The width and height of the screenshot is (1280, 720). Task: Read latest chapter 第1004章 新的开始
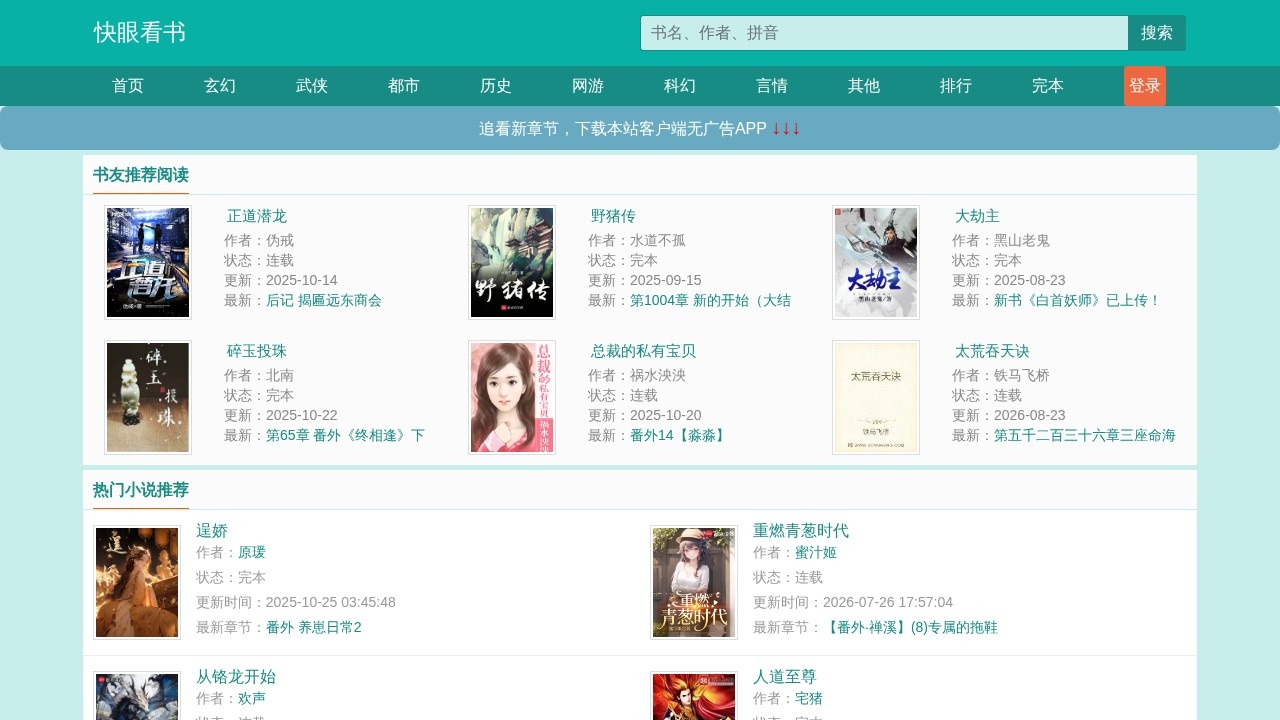710,300
